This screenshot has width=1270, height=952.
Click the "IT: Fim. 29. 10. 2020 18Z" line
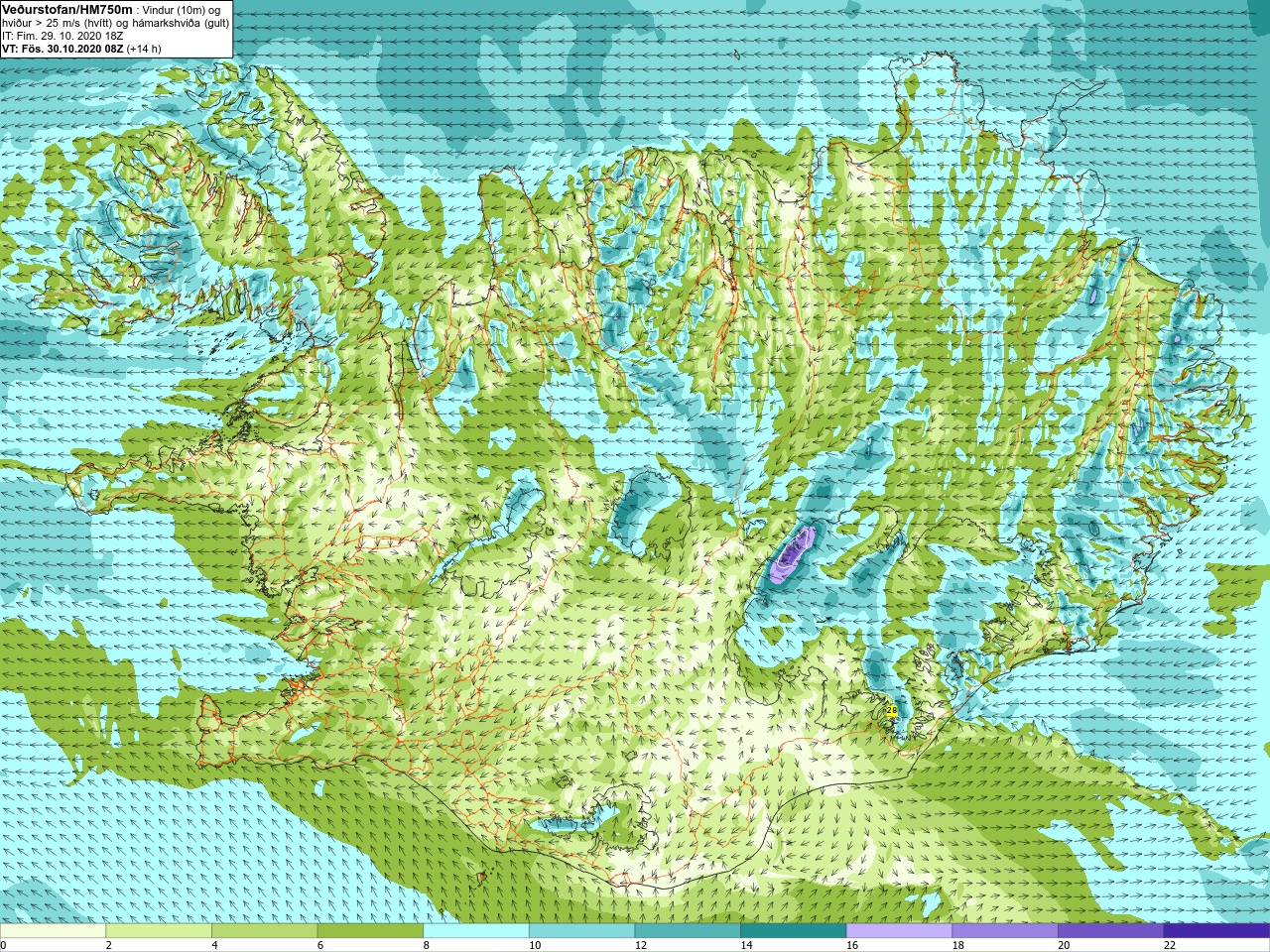pos(63,36)
